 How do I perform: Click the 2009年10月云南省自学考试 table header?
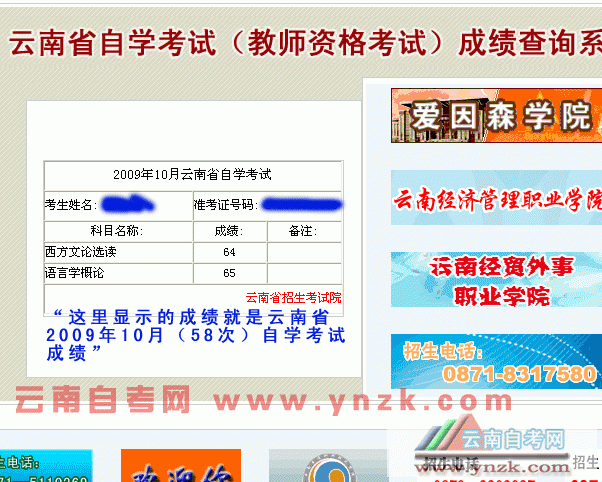pyautogui.click(x=192, y=174)
